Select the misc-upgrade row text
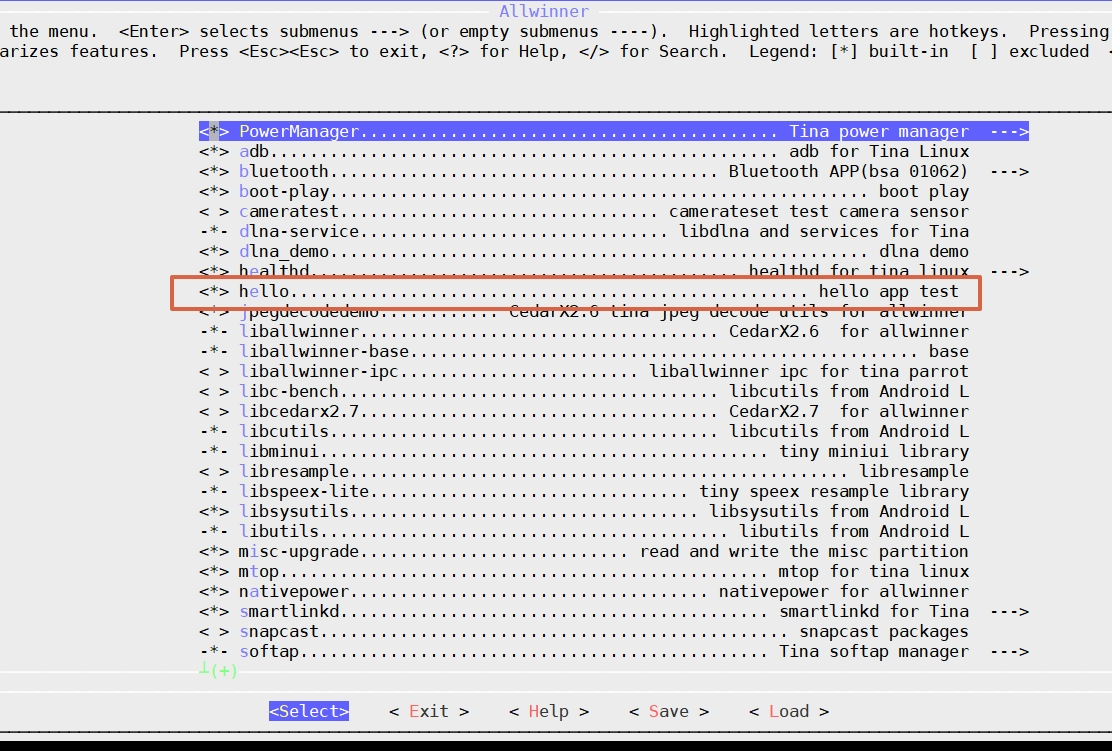This screenshot has width=1112, height=751. pos(604,552)
